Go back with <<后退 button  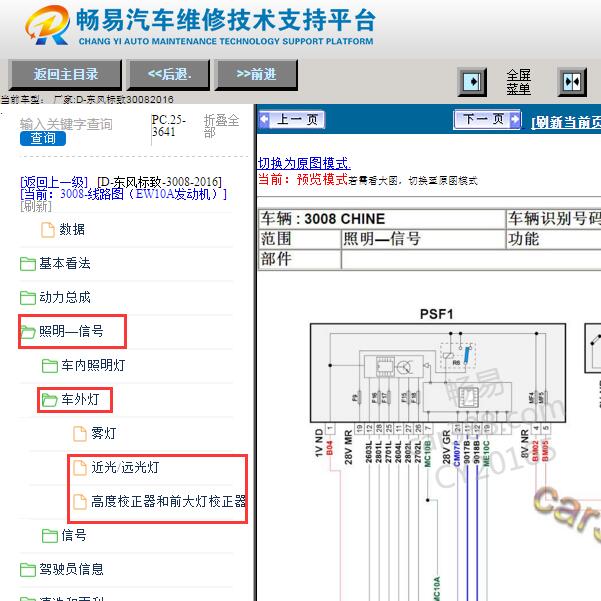169,74
